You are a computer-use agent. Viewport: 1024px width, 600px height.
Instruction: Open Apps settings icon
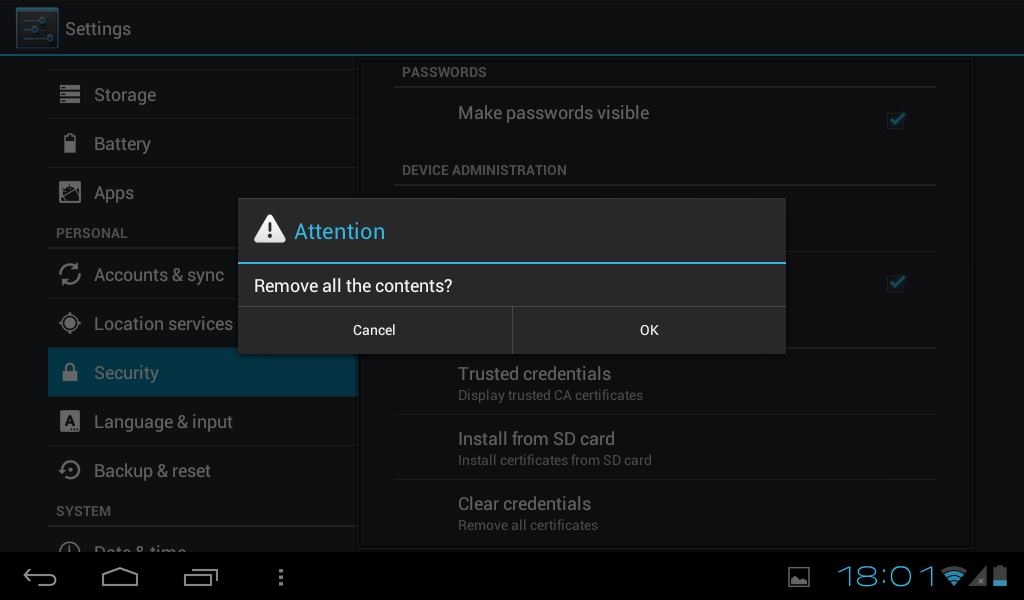coord(70,193)
